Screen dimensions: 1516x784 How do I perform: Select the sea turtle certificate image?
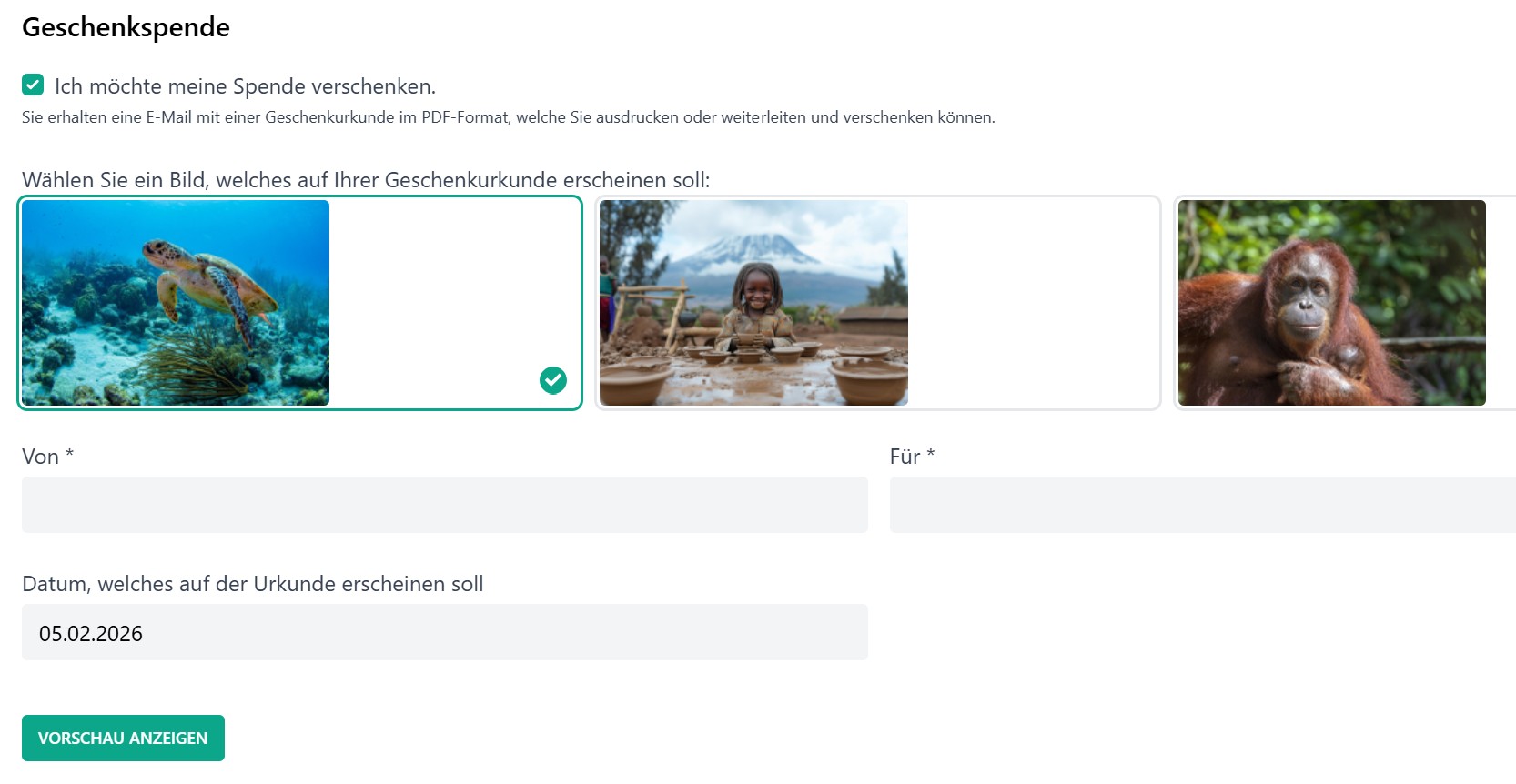click(176, 303)
